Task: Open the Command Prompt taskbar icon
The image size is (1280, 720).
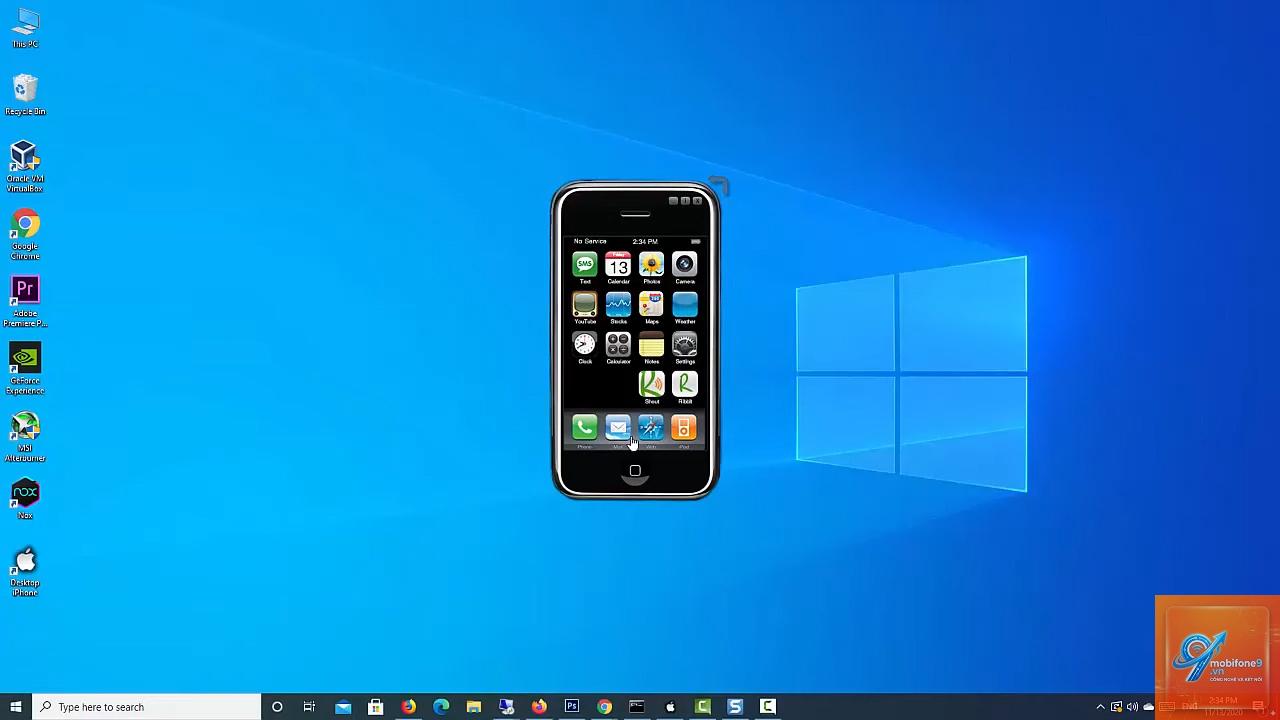Action: pos(637,707)
